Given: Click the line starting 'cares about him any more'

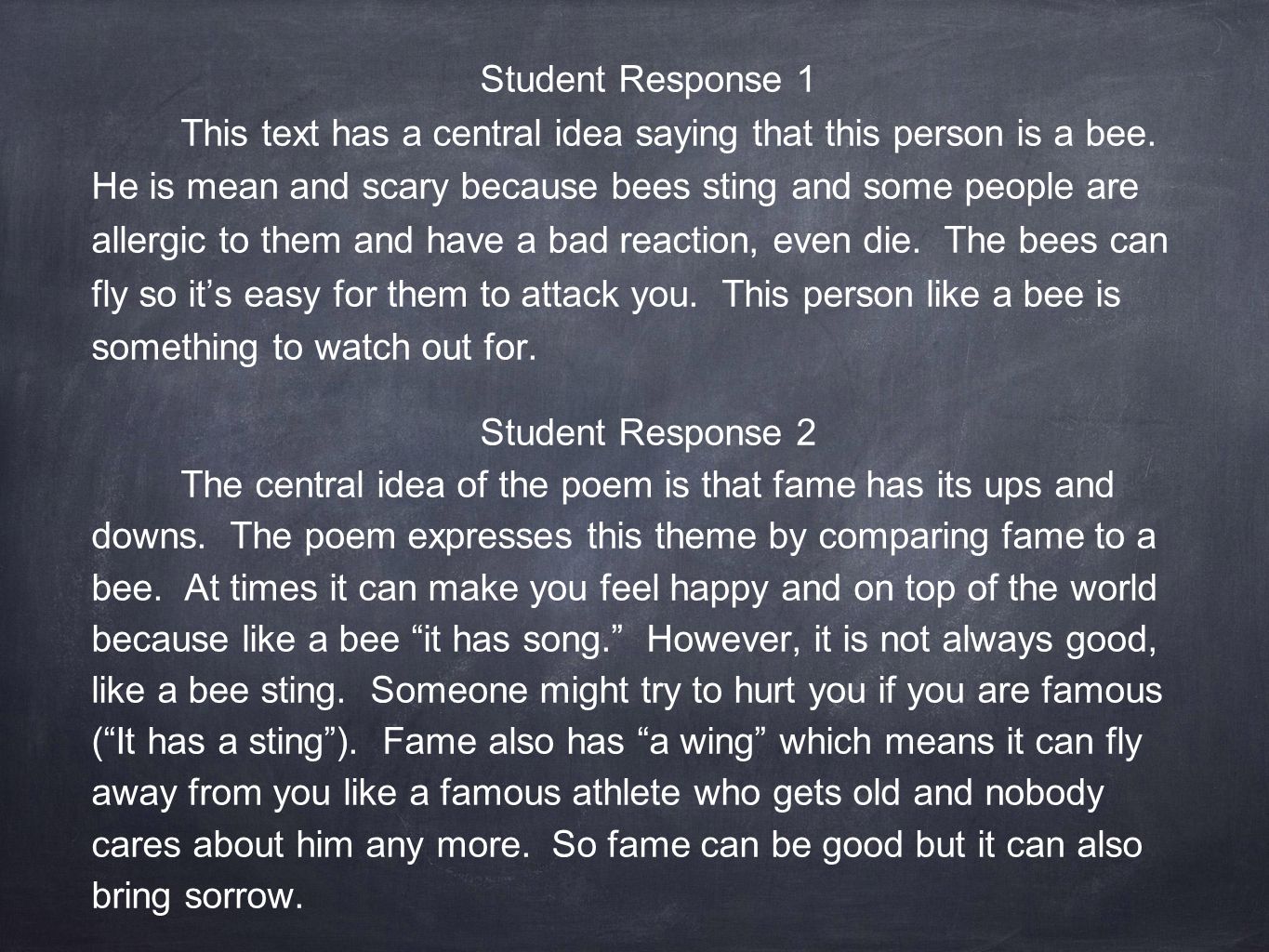Looking at the screenshot, I should point(617,848).
